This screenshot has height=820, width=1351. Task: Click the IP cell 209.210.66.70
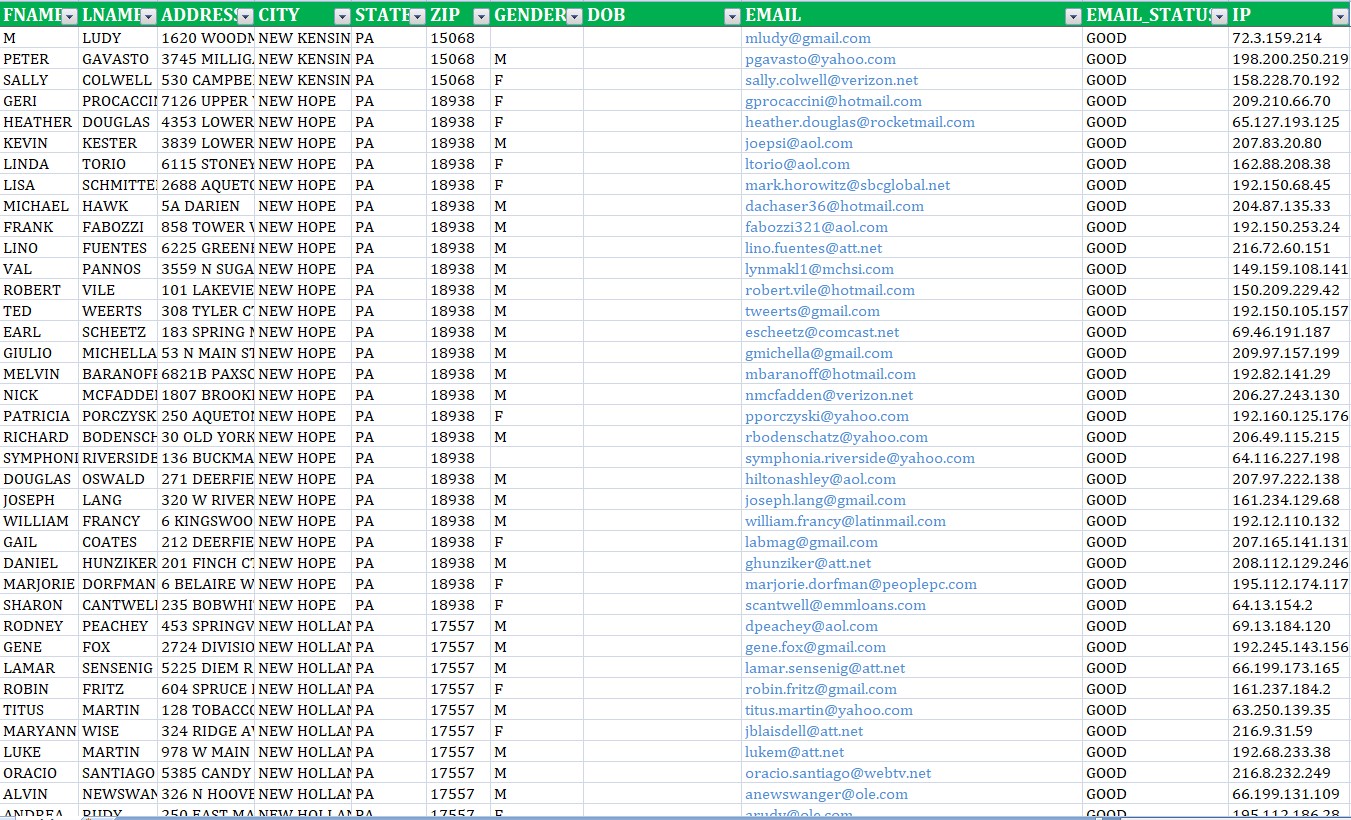tap(1289, 101)
